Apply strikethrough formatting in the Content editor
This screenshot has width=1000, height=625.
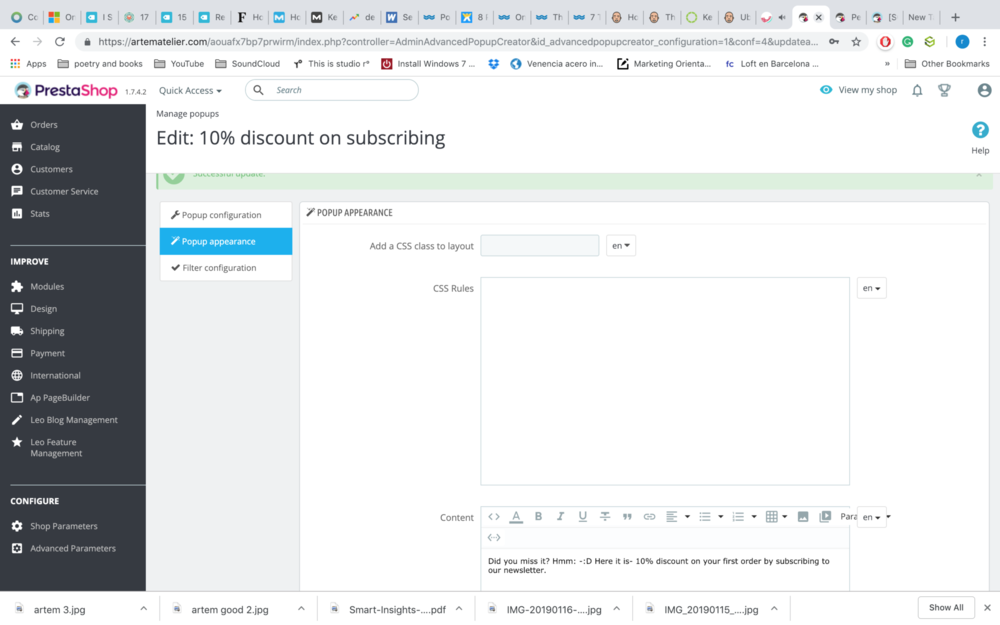point(604,516)
